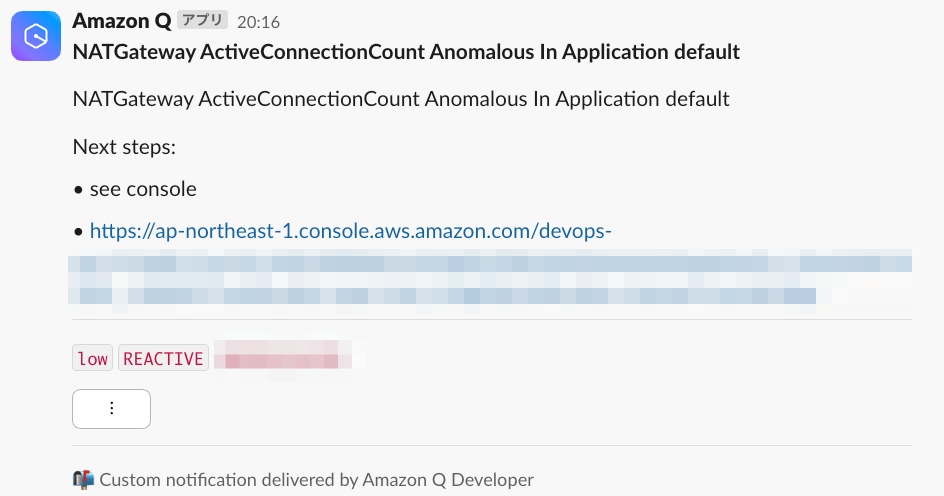Click the non-bold NATGateway description paragraph

[x=401, y=99]
